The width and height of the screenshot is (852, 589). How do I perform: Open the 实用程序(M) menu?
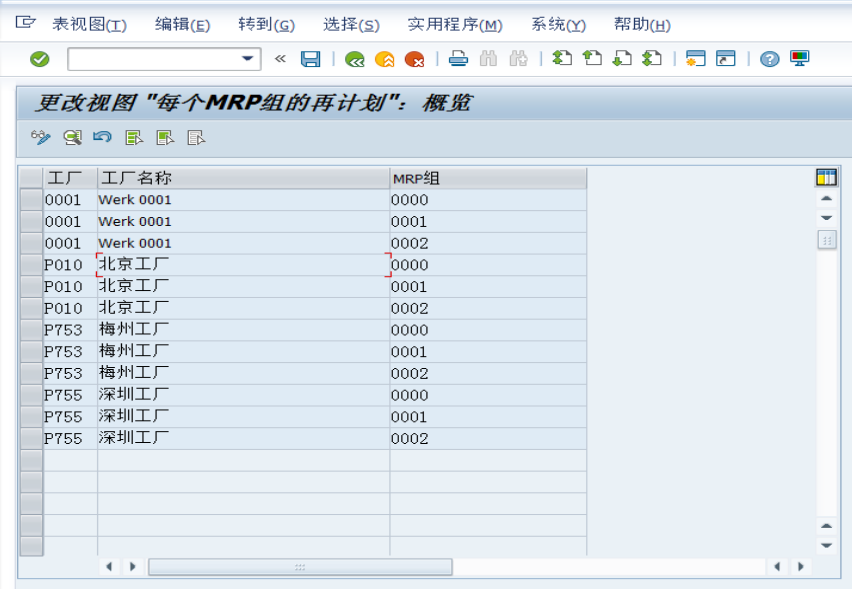(x=455, y=24)
